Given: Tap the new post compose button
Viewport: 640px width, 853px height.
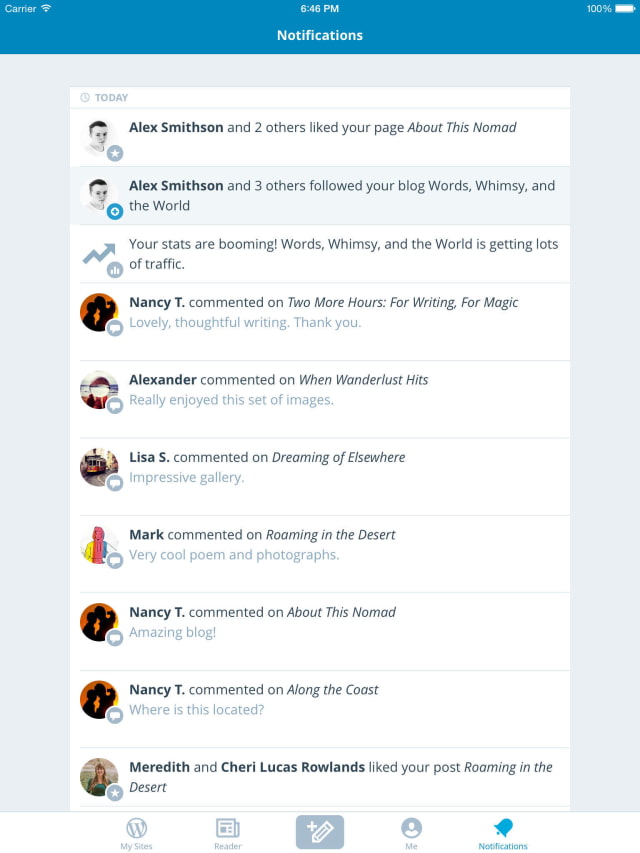Looking at the screenshot, I should 320,831.
